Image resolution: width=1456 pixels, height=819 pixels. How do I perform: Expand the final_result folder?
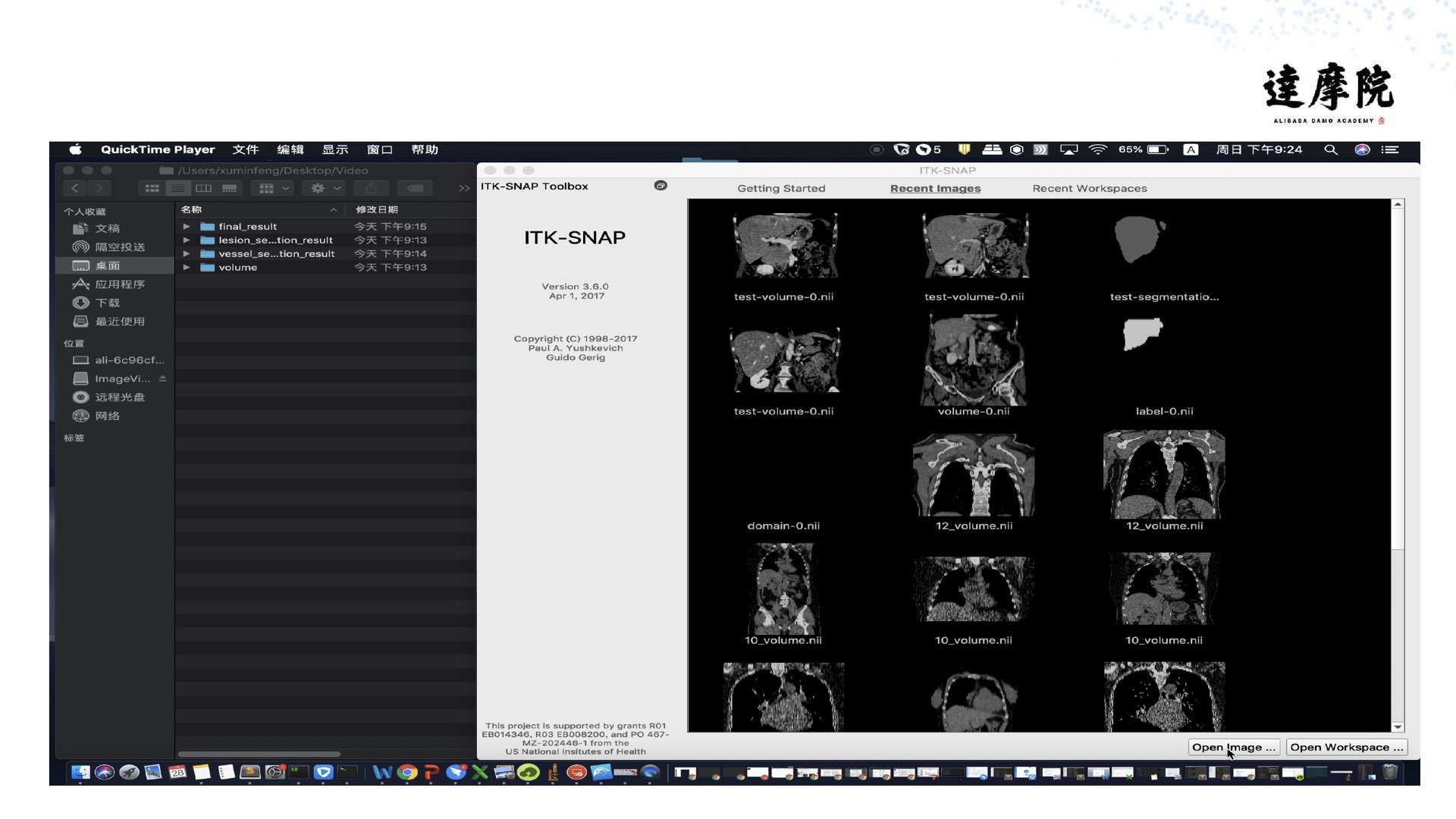point(187,226)
